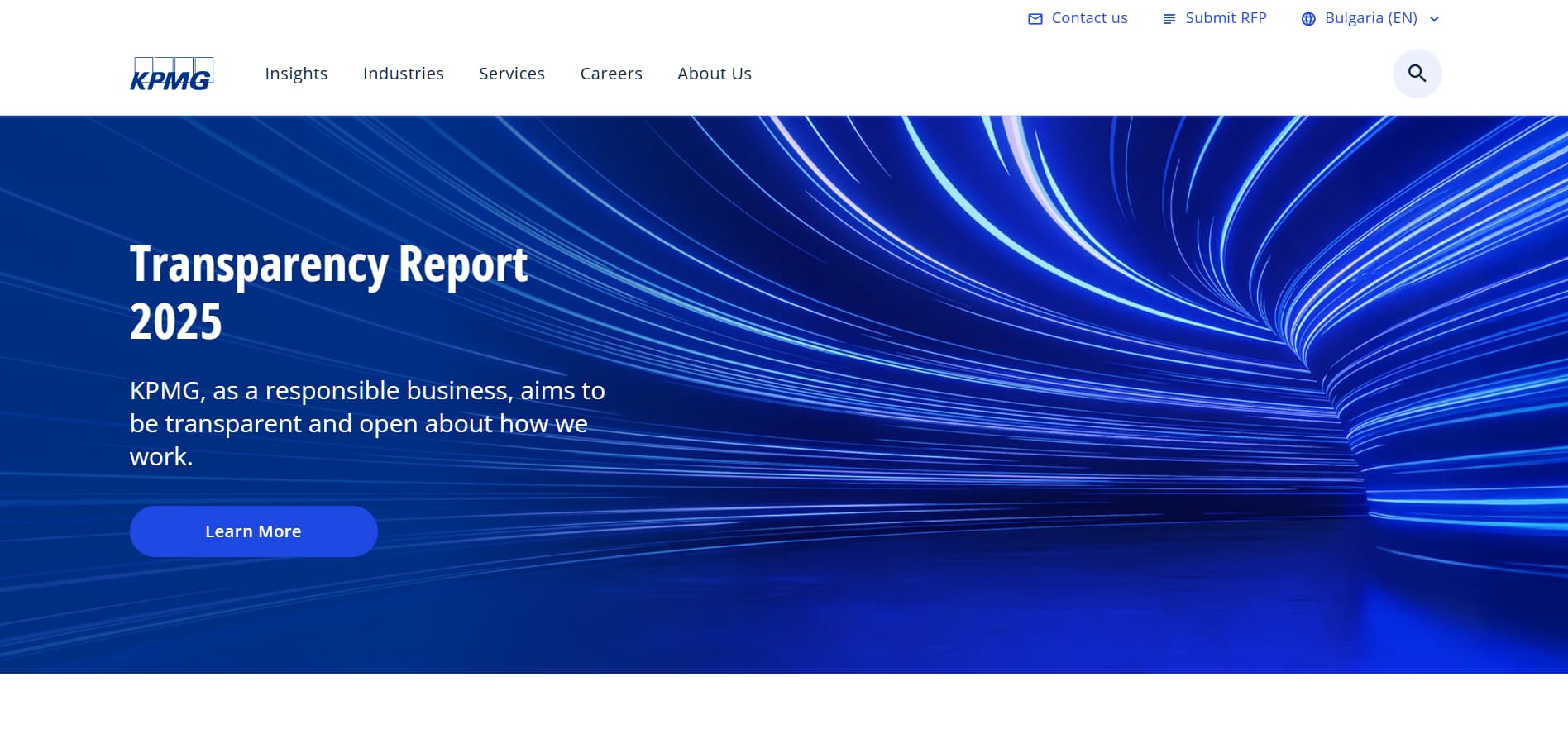The image size is (1568, 748).
Task: Open the Services menu
Action: 512,74
